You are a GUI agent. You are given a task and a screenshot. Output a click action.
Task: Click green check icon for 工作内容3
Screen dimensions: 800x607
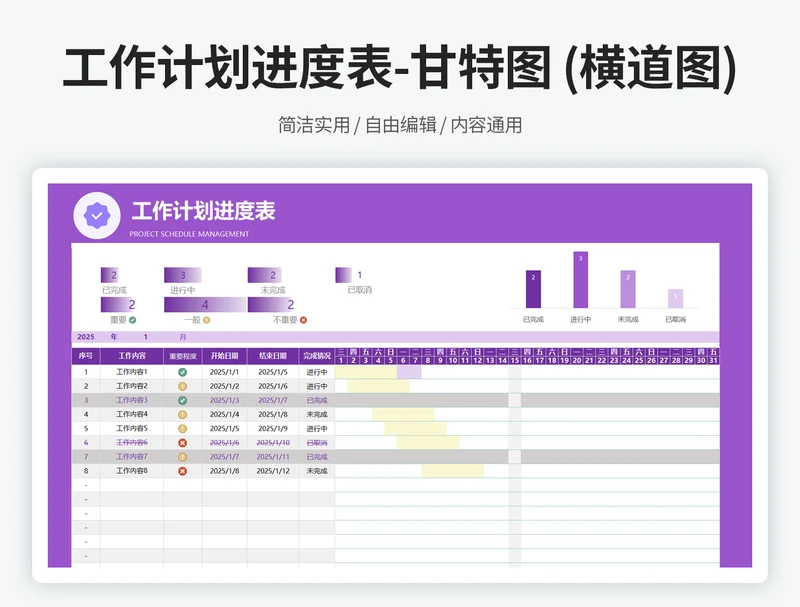[182, 400]
